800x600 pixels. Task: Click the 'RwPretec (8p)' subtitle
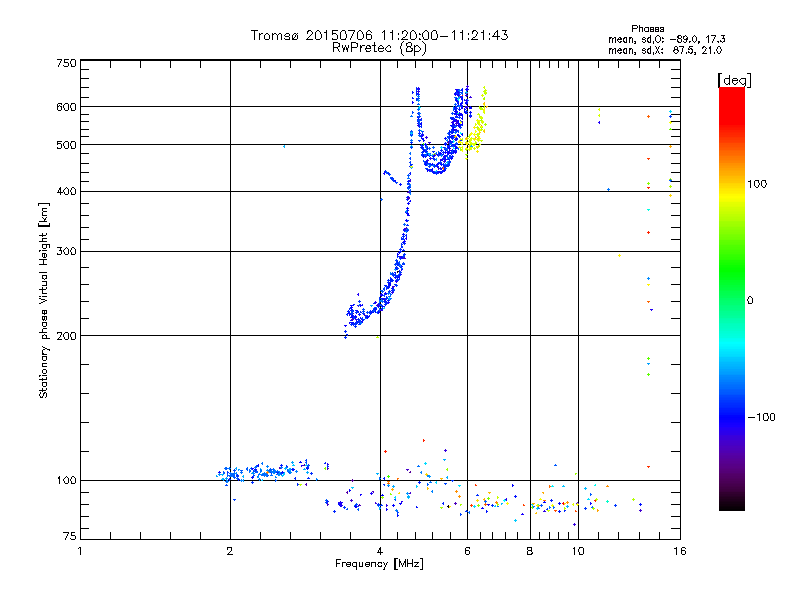coord(379,48)
